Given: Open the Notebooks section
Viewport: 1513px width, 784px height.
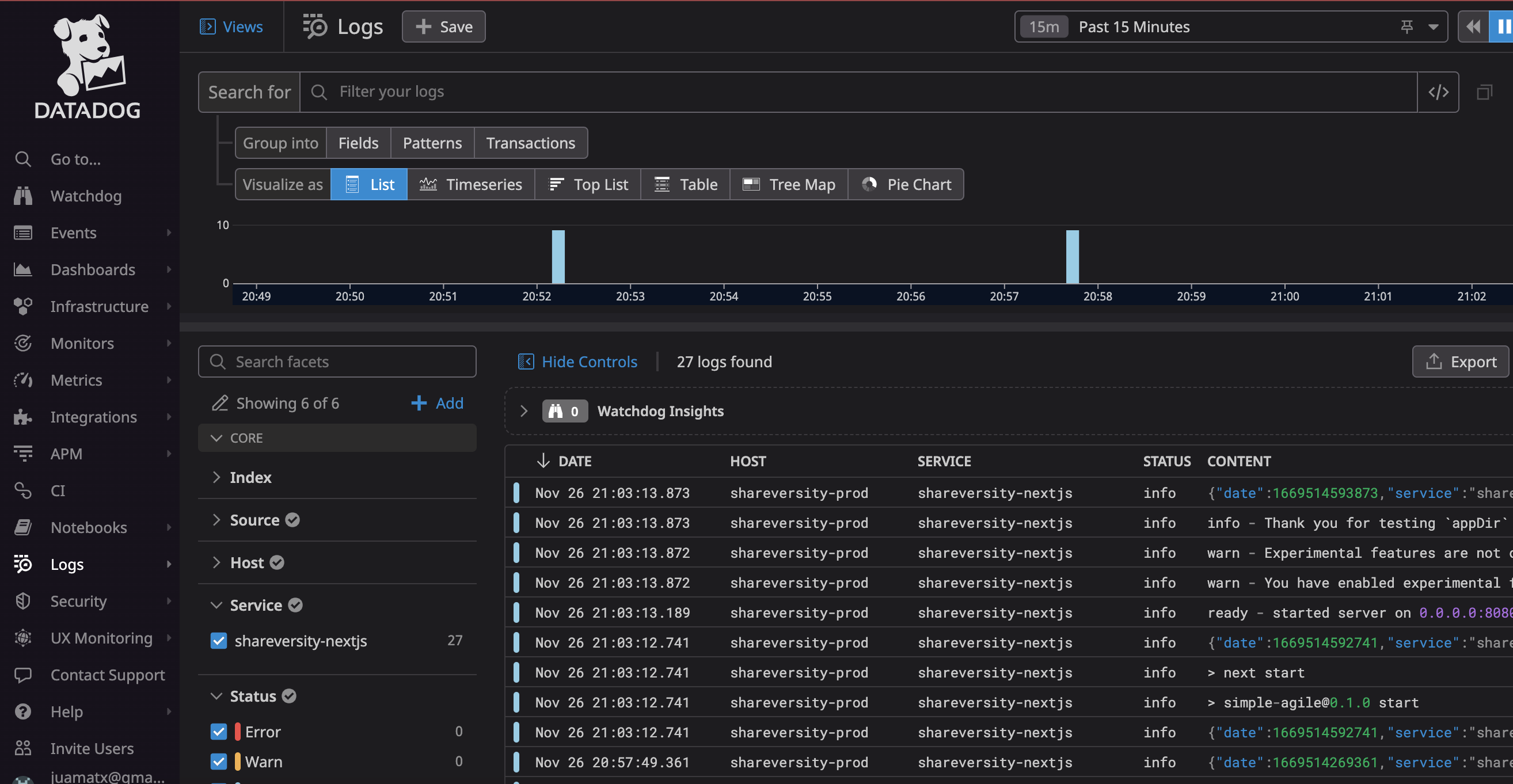Looking at the screenshot, I should [x=88, y=527].
